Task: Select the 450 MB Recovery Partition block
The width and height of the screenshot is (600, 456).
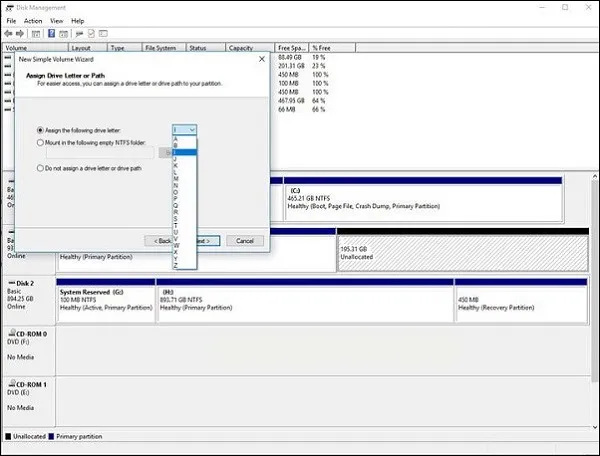Action: tap(521, 301)
